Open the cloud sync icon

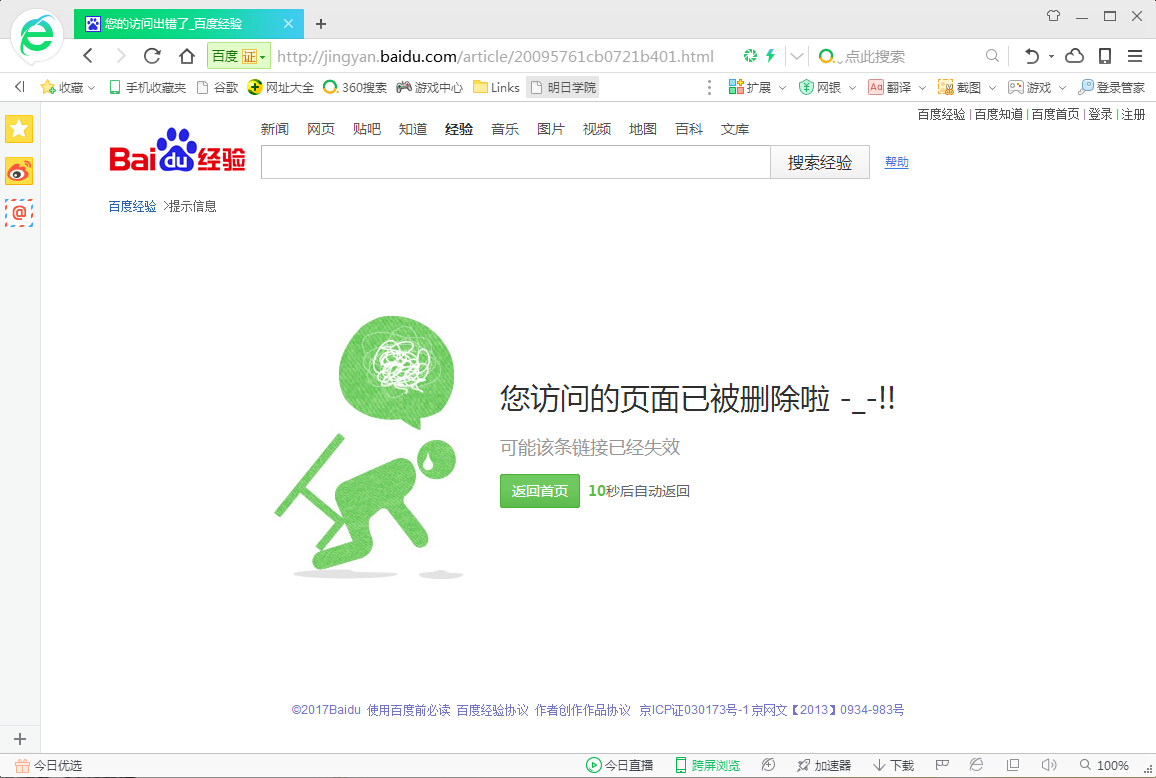pos(1075,56)
